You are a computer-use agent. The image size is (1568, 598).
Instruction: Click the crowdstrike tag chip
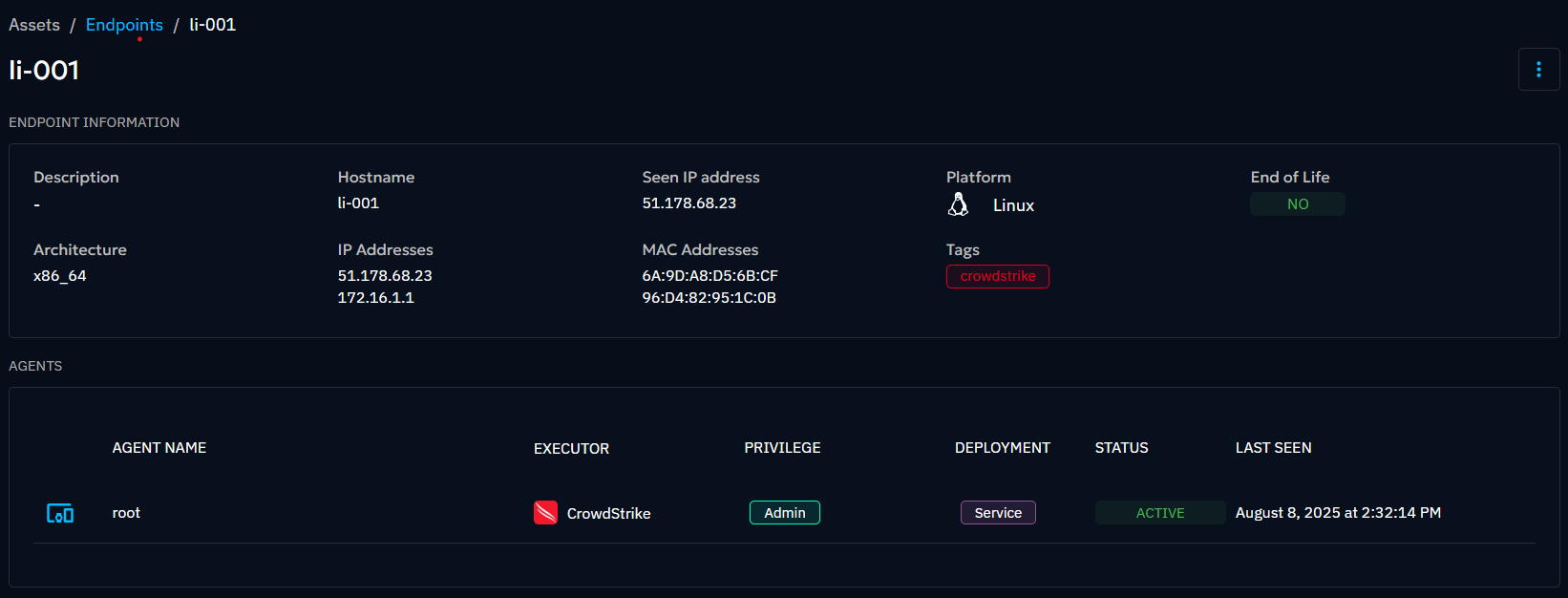tap(997, 276)
